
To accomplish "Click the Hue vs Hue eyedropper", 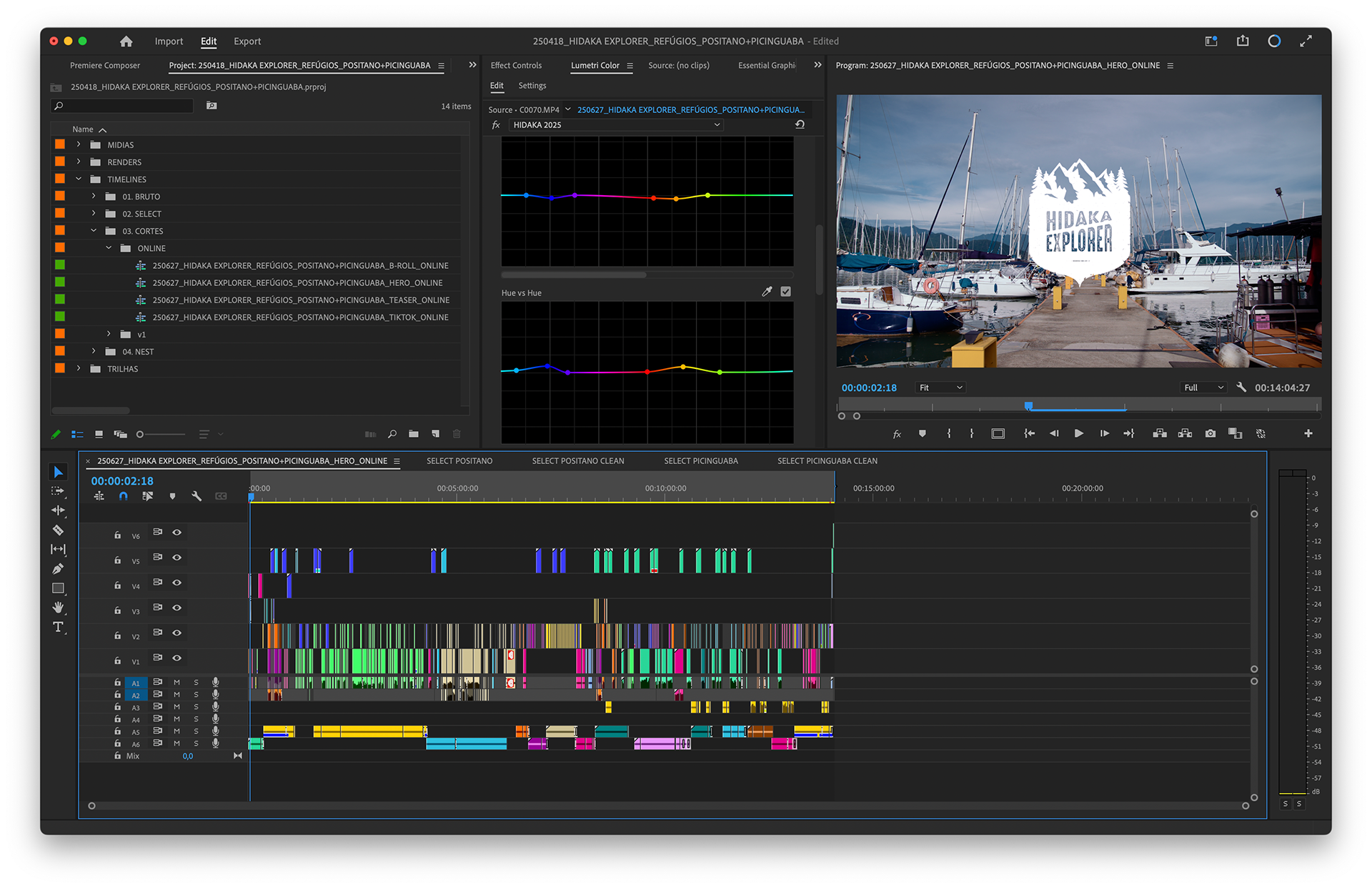I will [767, 292].
